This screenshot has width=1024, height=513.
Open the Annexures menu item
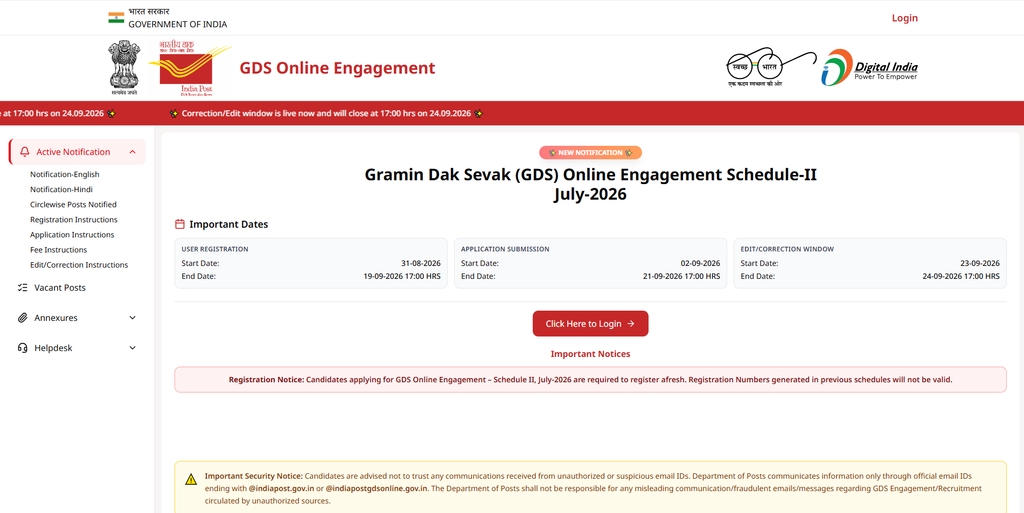[78, 318]
